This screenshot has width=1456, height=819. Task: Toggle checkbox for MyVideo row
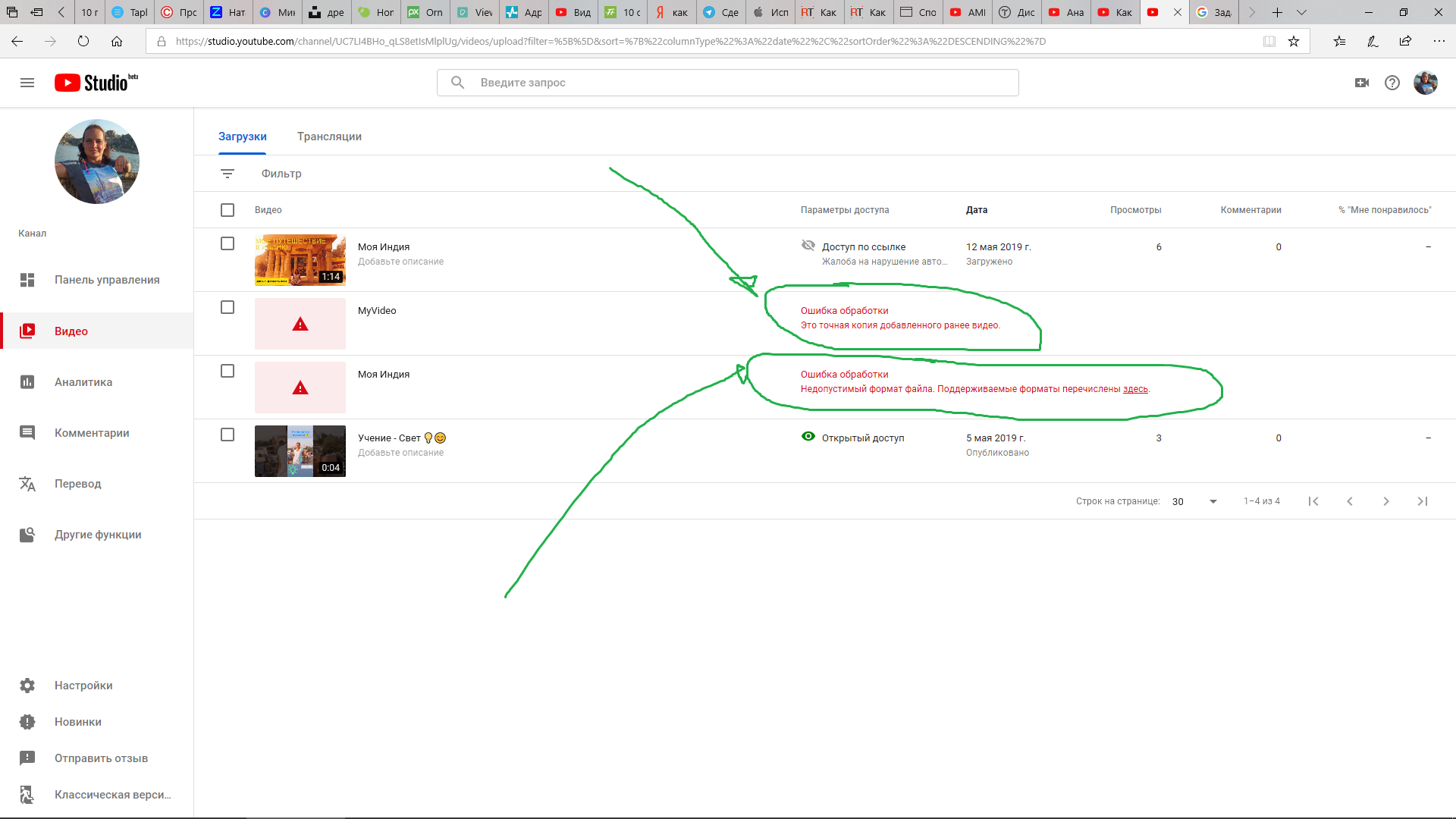tap(227, 307)
